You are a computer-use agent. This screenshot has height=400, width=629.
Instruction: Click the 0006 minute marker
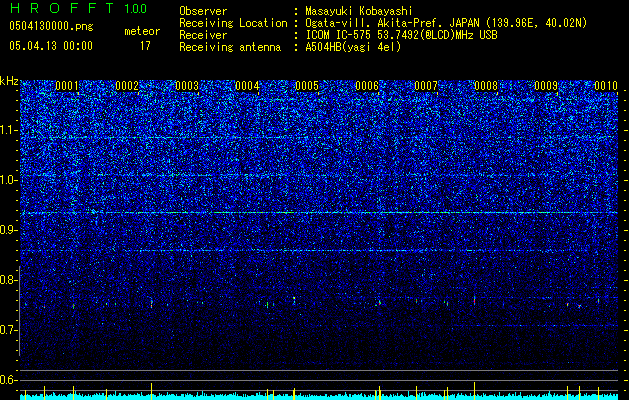[x=367, y=86]
